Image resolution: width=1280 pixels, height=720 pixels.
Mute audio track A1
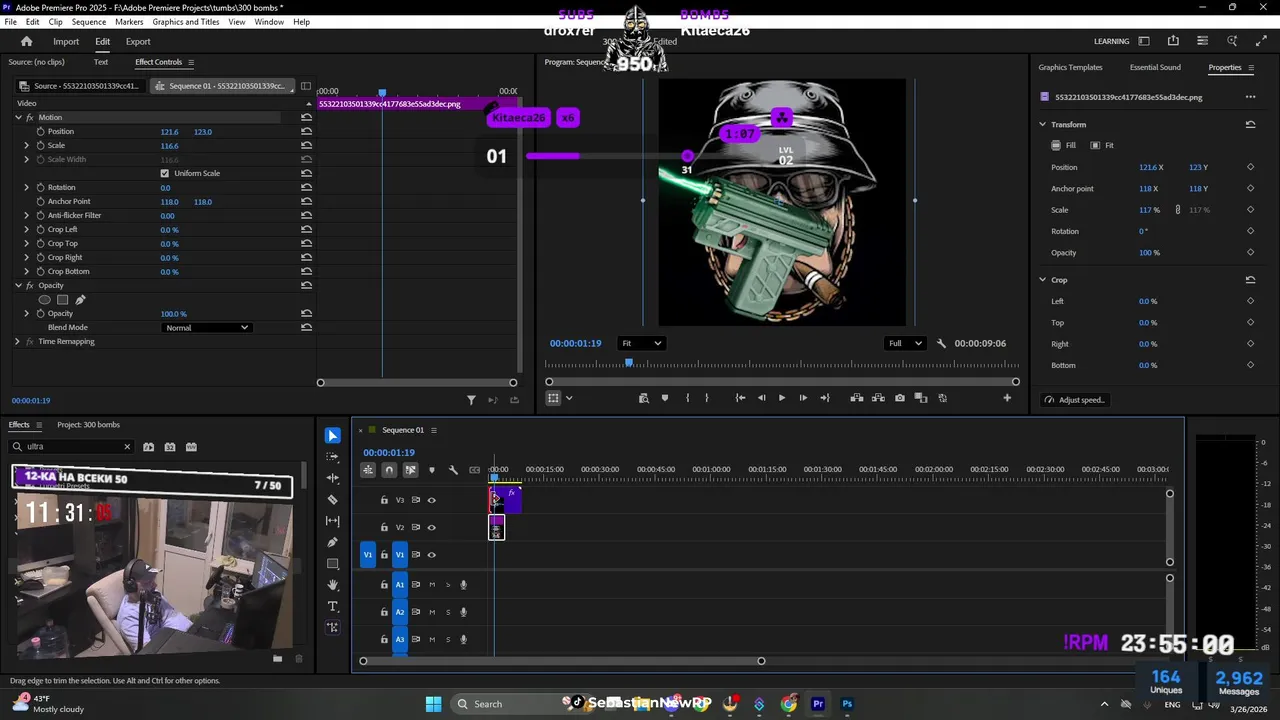(x=432, y=585)
